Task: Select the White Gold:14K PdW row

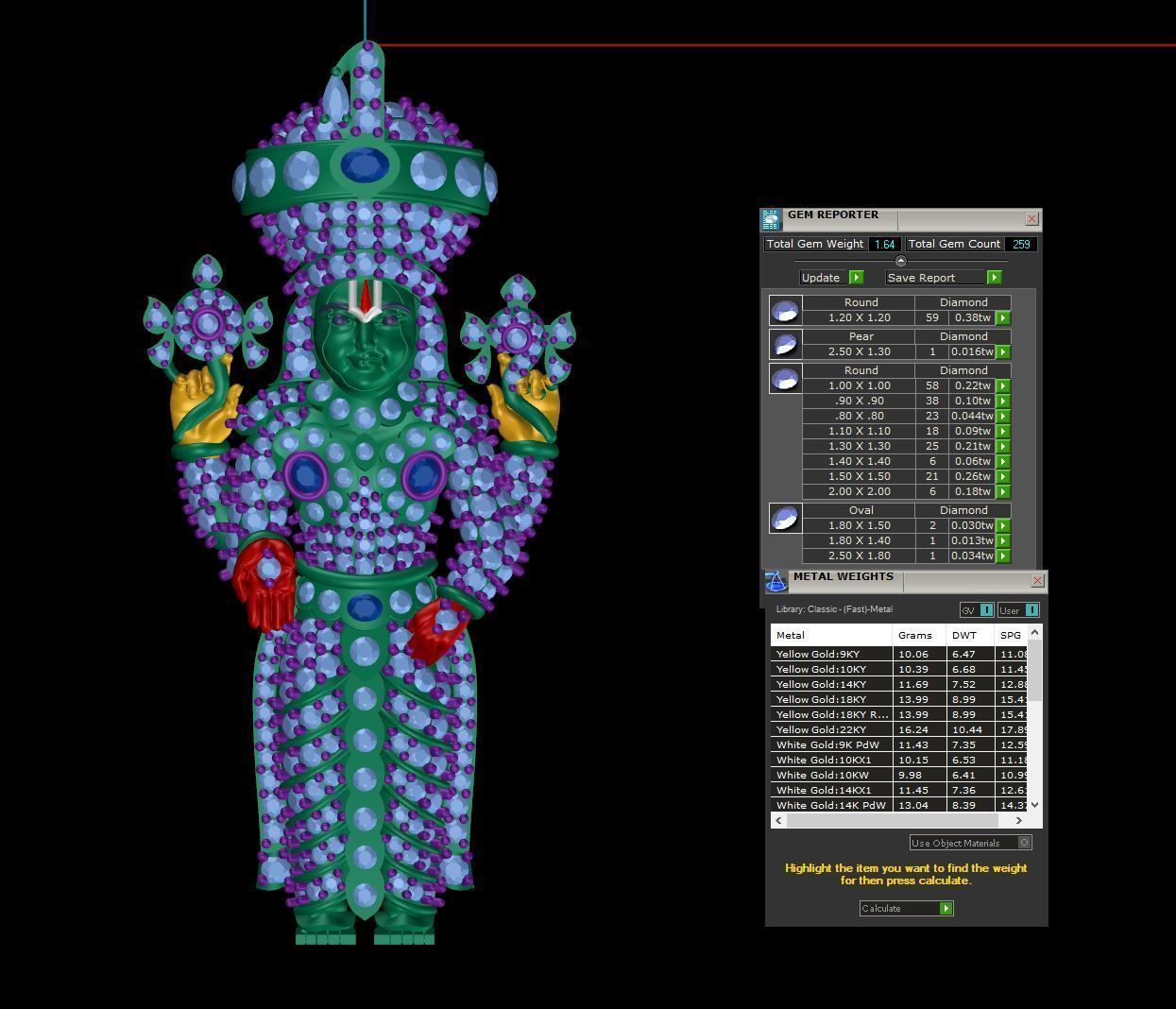Action: (899, 806)
